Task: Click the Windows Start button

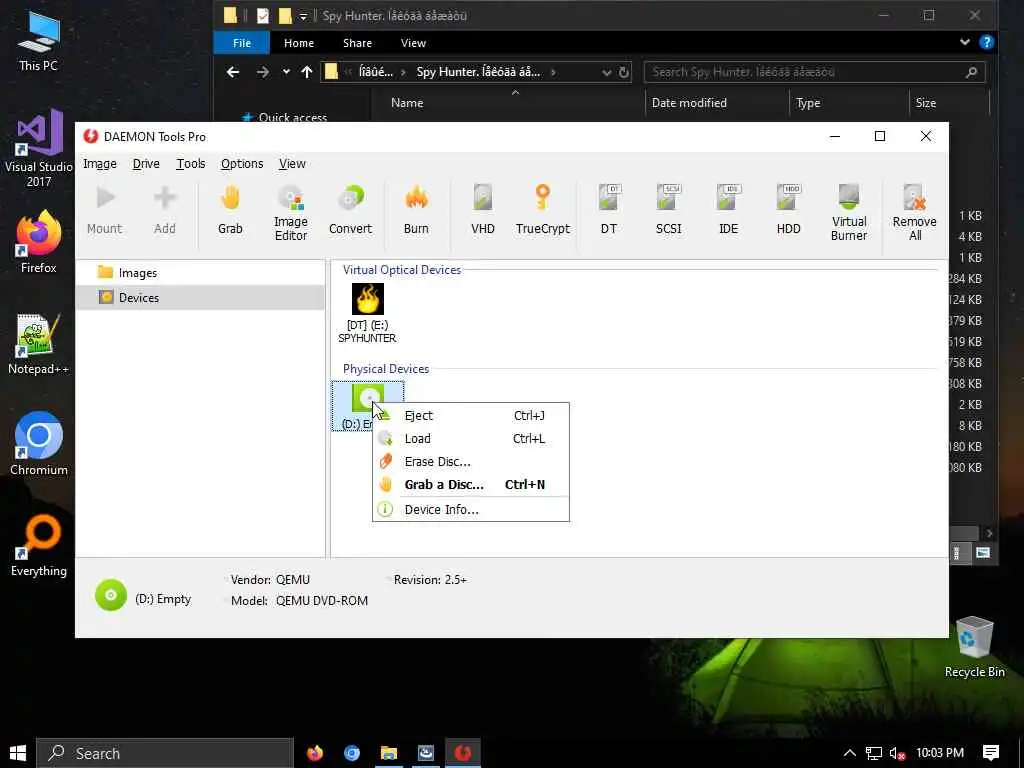Action: [18, 753]
